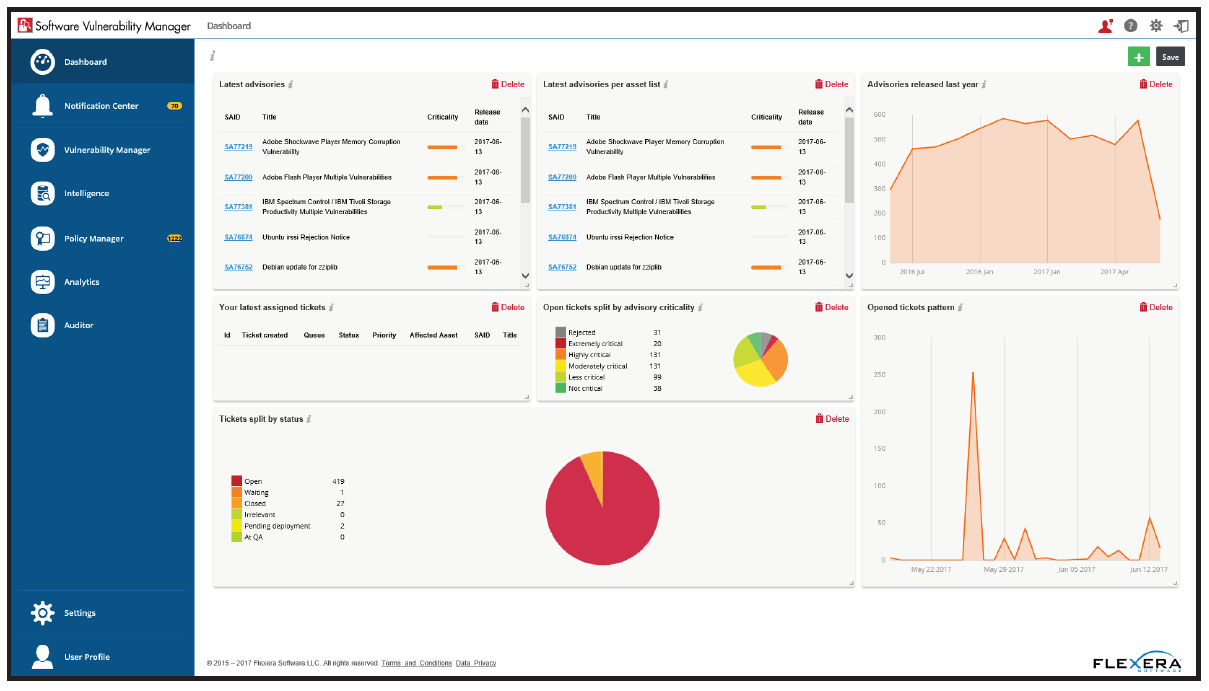The height and width of the screenshot is (691, 1209).
Task: Click the Dashboard gauge icon in sidebar
Action: point(42,61)
